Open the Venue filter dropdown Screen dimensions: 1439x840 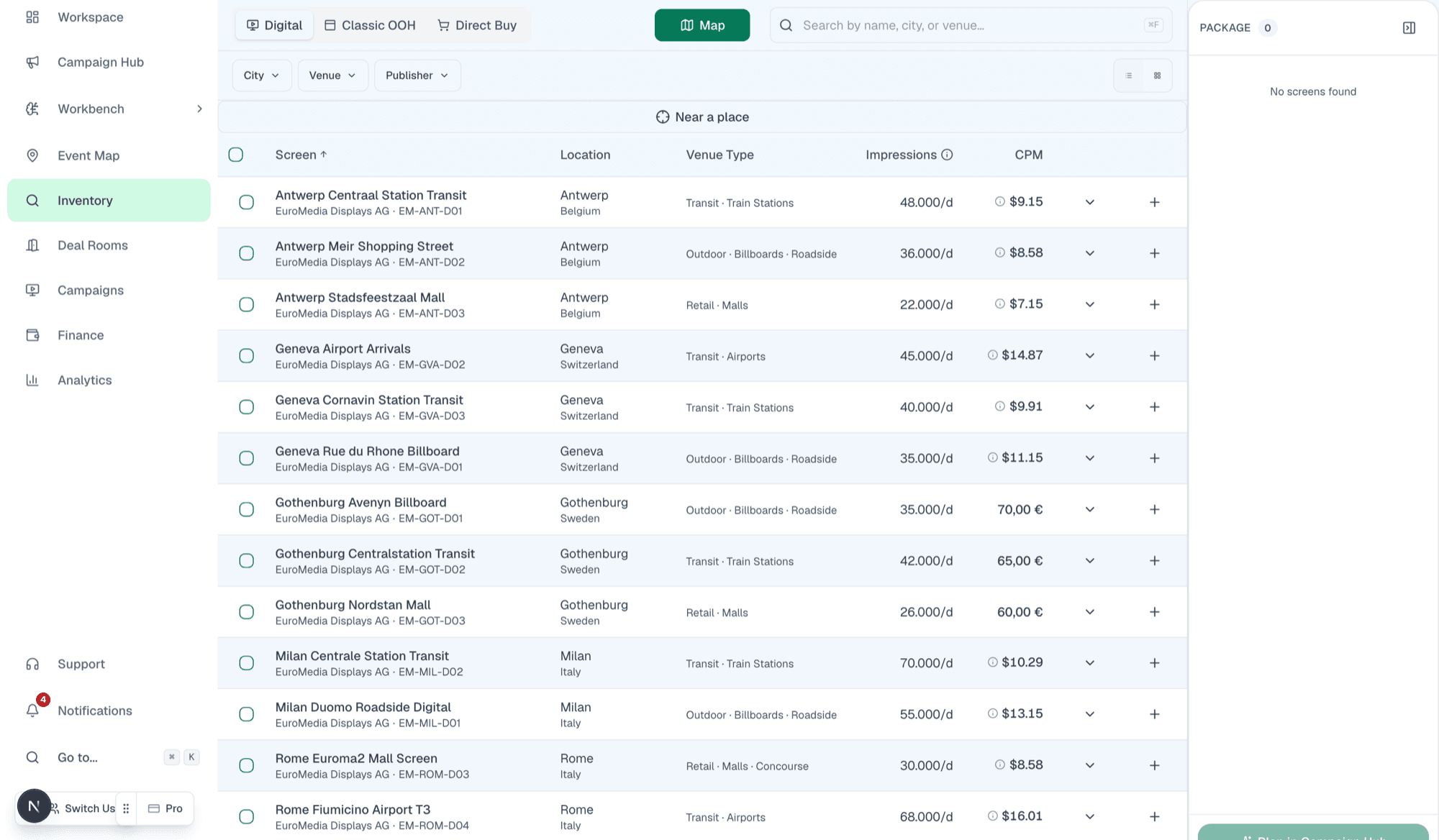click(x=333, y=76)
